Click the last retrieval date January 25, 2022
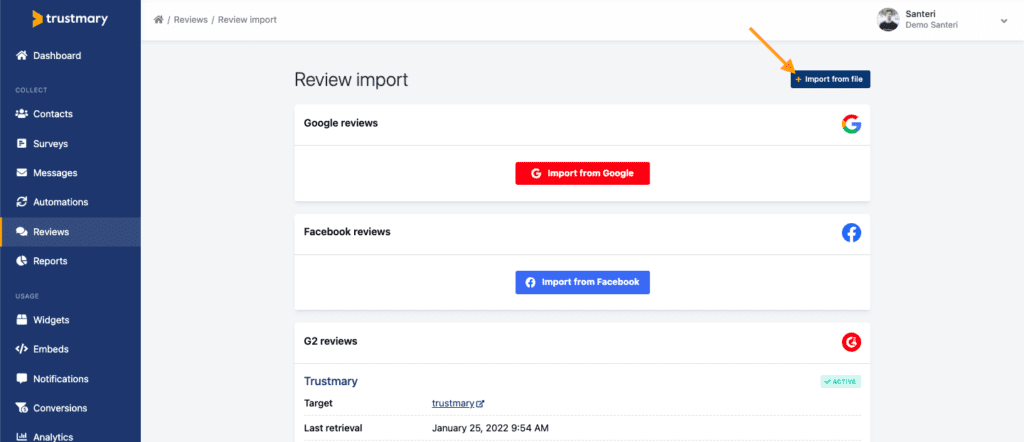This screenshot has width=1024, height=442. (x=490, y=429)
